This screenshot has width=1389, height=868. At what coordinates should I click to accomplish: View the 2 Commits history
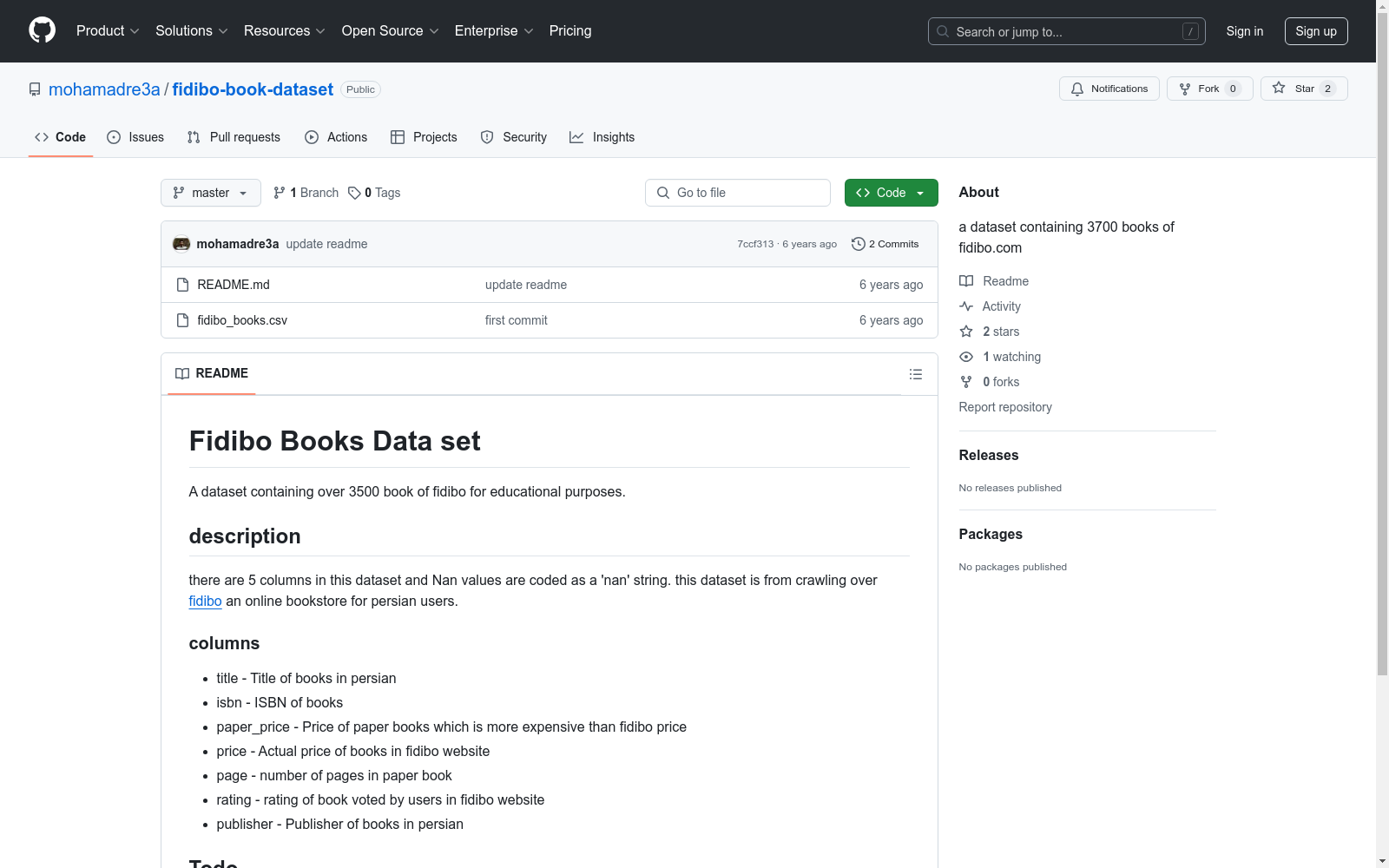tap(885, 244)
